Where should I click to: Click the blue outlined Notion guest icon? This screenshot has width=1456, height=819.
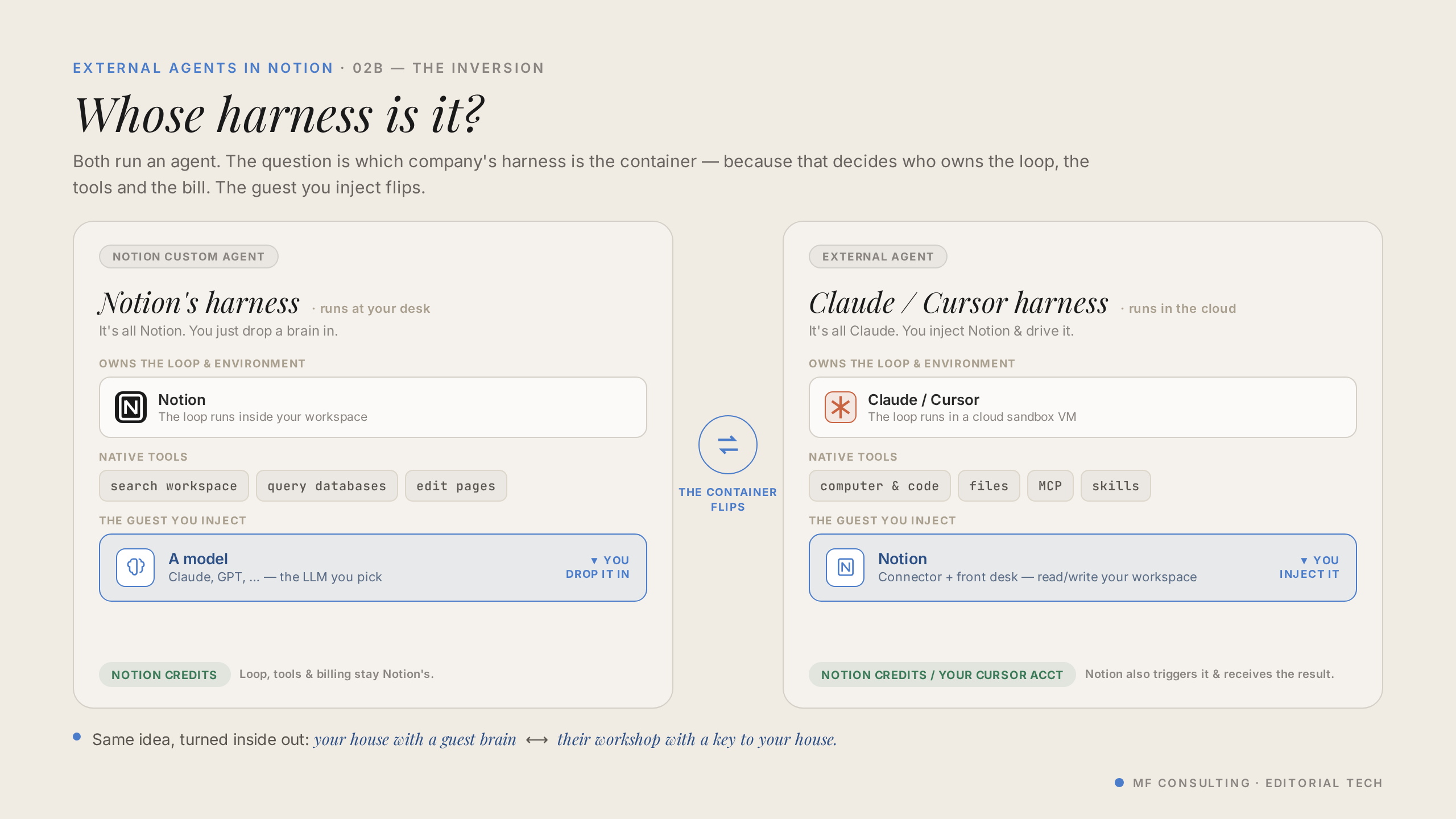pyautogui.click(x=845, y=567)
